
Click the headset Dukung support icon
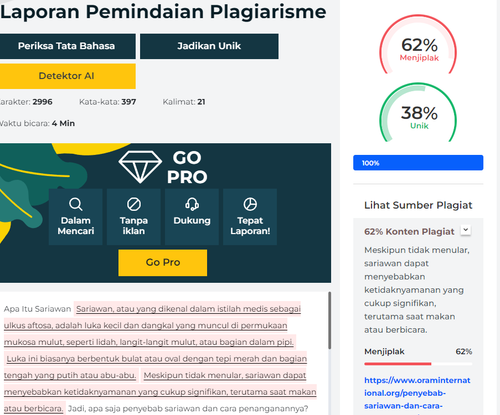point(192,204)
